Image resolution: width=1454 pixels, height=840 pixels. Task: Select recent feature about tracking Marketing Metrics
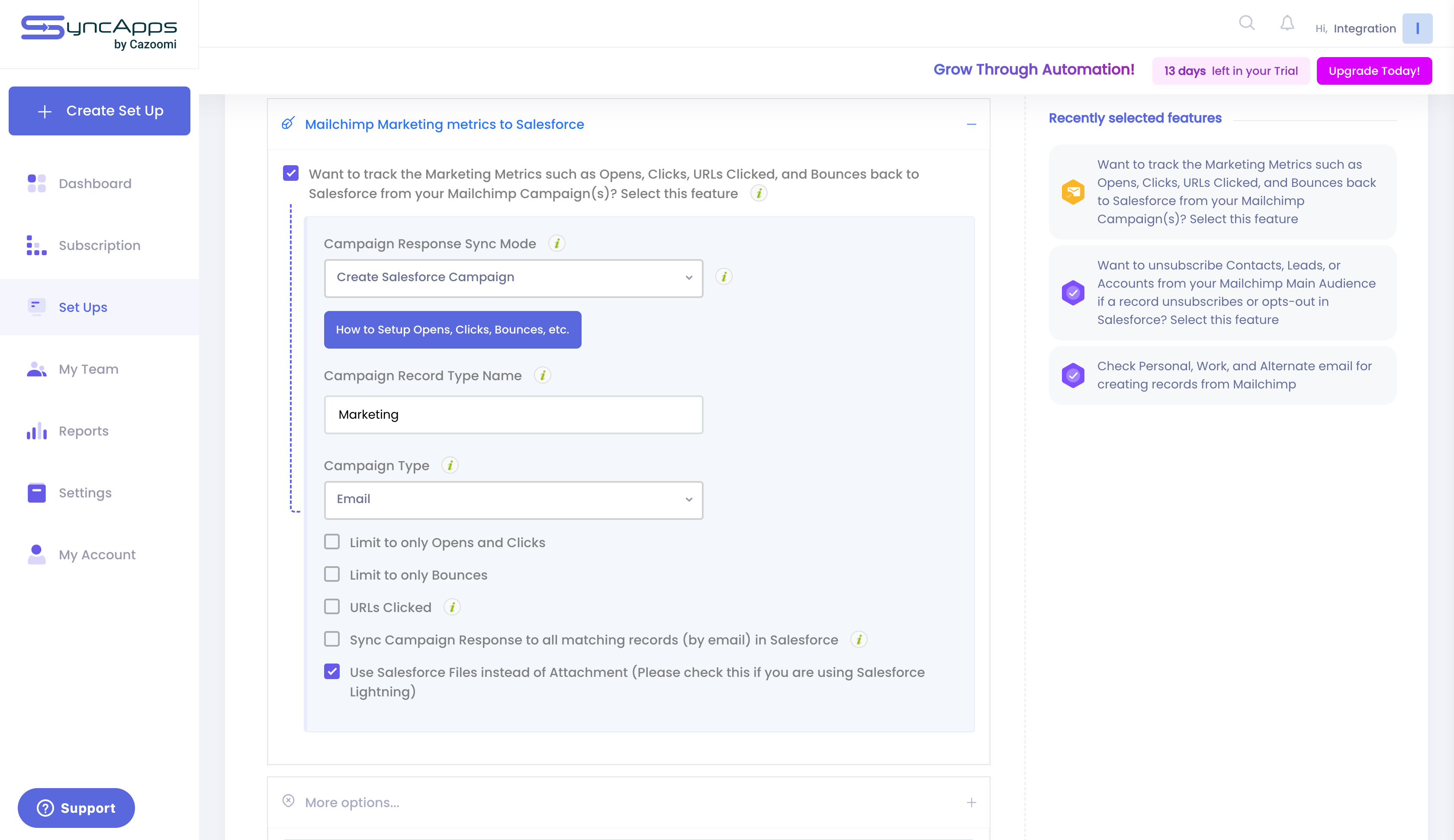(1222, 192)
